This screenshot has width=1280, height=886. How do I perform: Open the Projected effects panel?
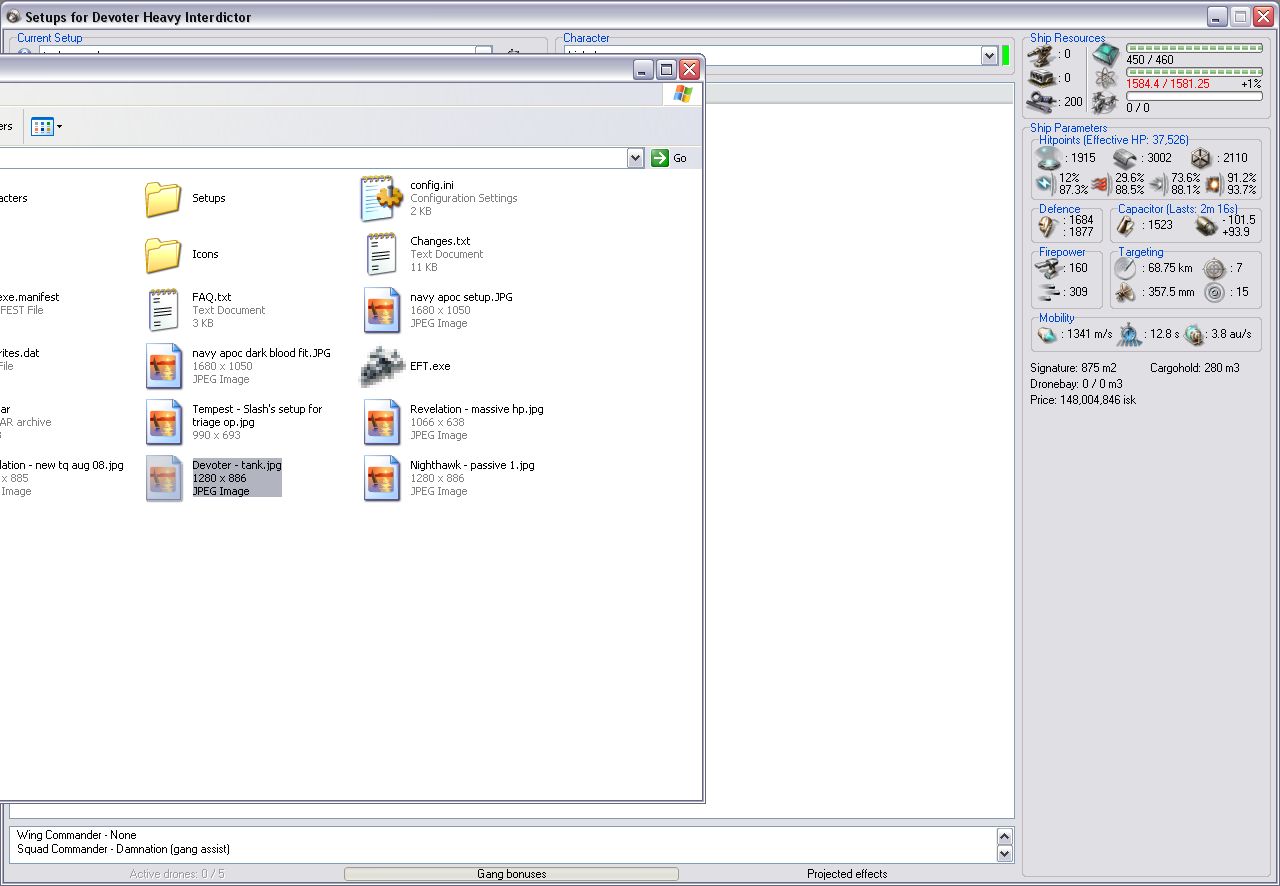click(x=847, y=874)
